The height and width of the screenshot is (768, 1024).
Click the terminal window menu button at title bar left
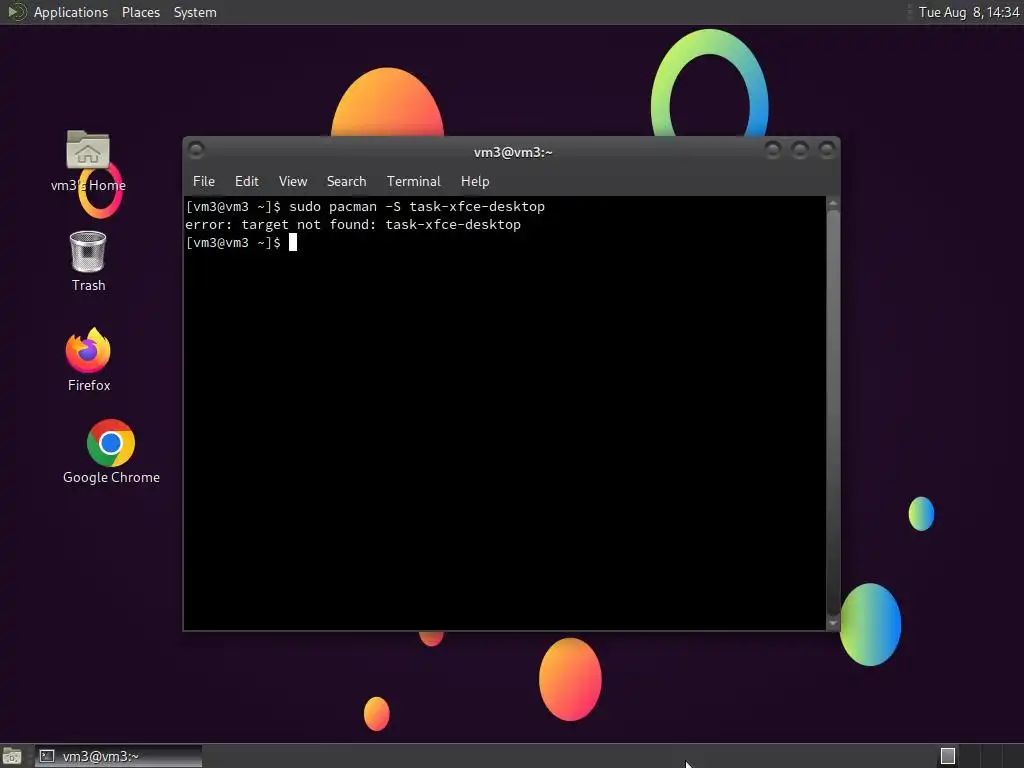coord(196,150)
